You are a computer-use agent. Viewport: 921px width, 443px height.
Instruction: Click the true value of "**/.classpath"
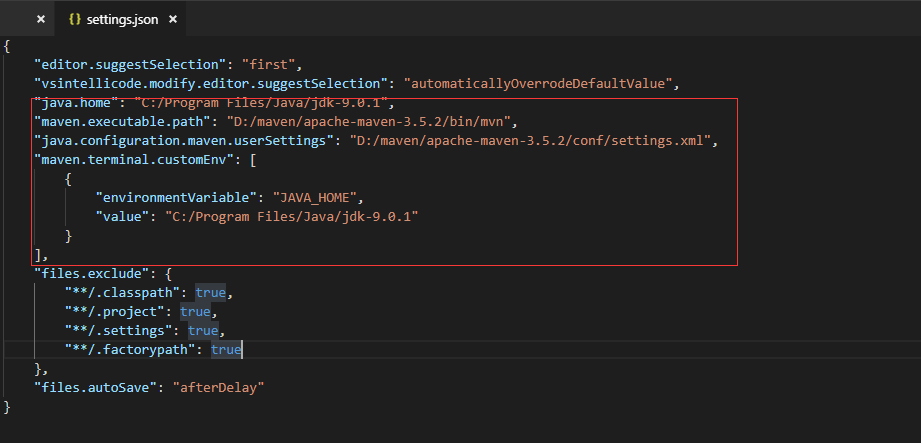tap(210, 292)
